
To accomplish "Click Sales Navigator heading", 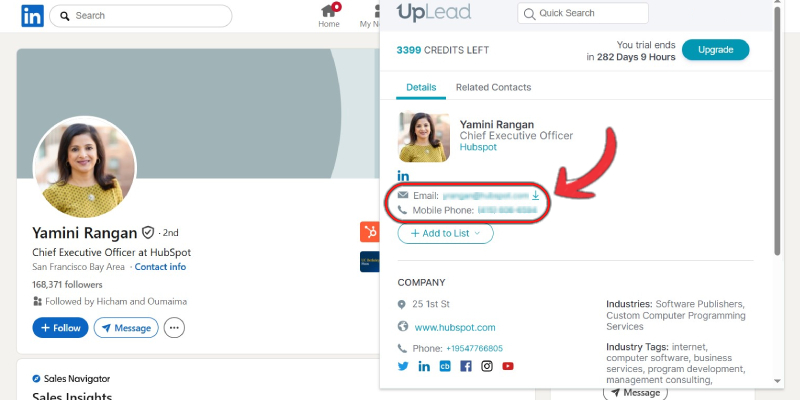I will 77,379.
